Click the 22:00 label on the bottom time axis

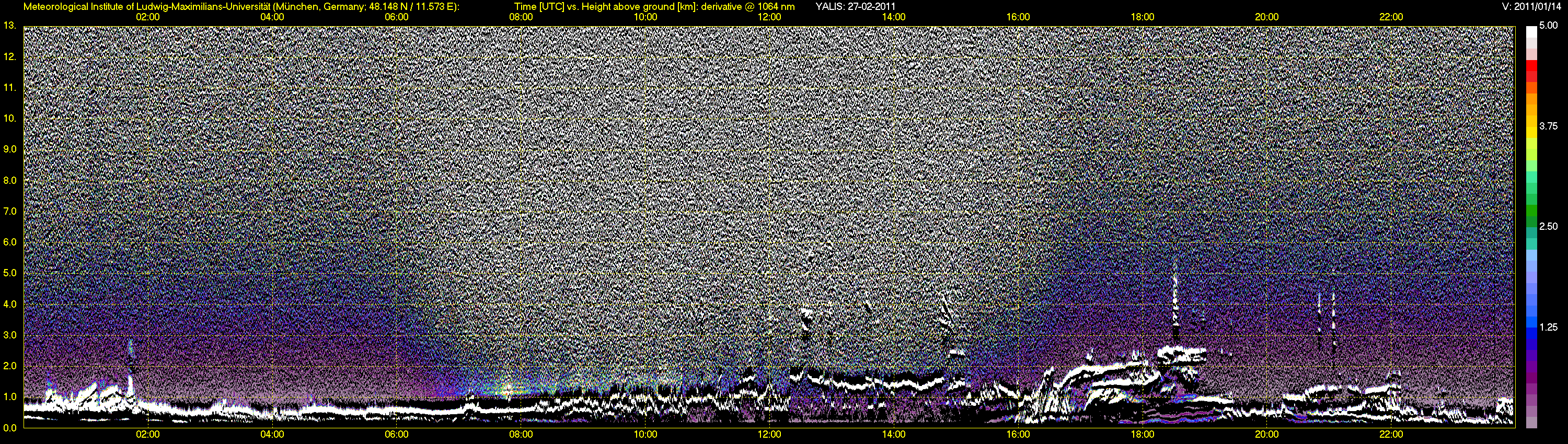1391,435
